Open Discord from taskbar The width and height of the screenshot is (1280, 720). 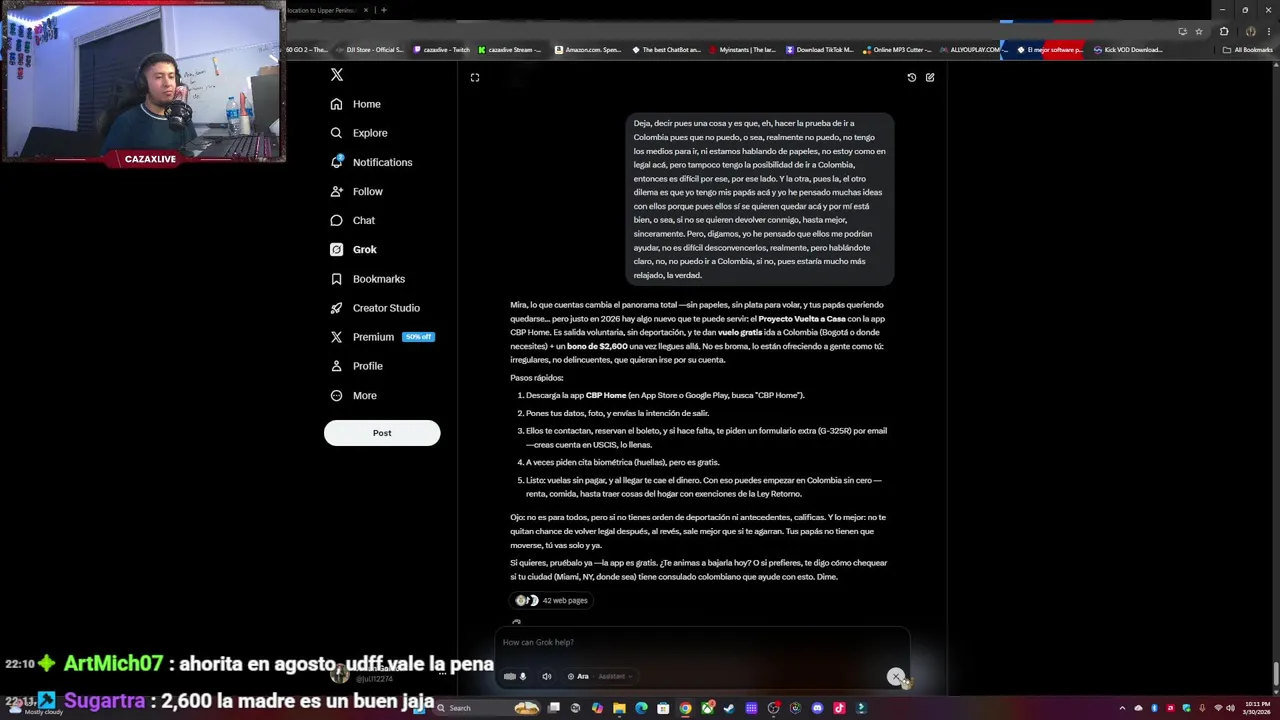point(817,708)
